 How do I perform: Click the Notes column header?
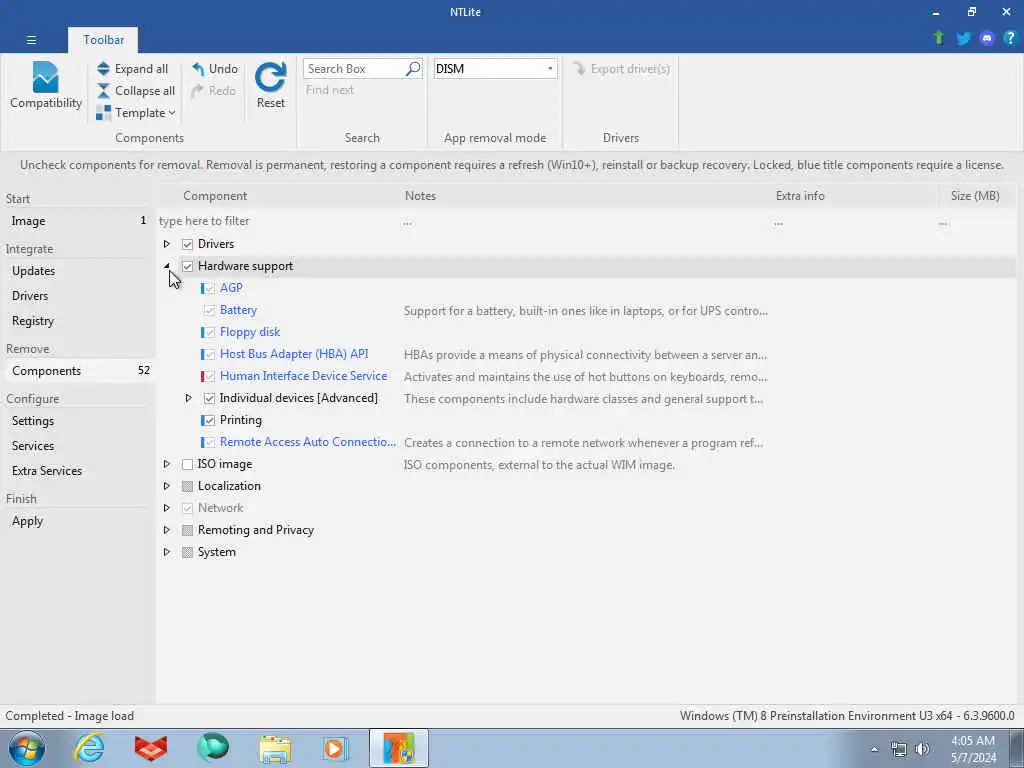click(x=420, y=196)
